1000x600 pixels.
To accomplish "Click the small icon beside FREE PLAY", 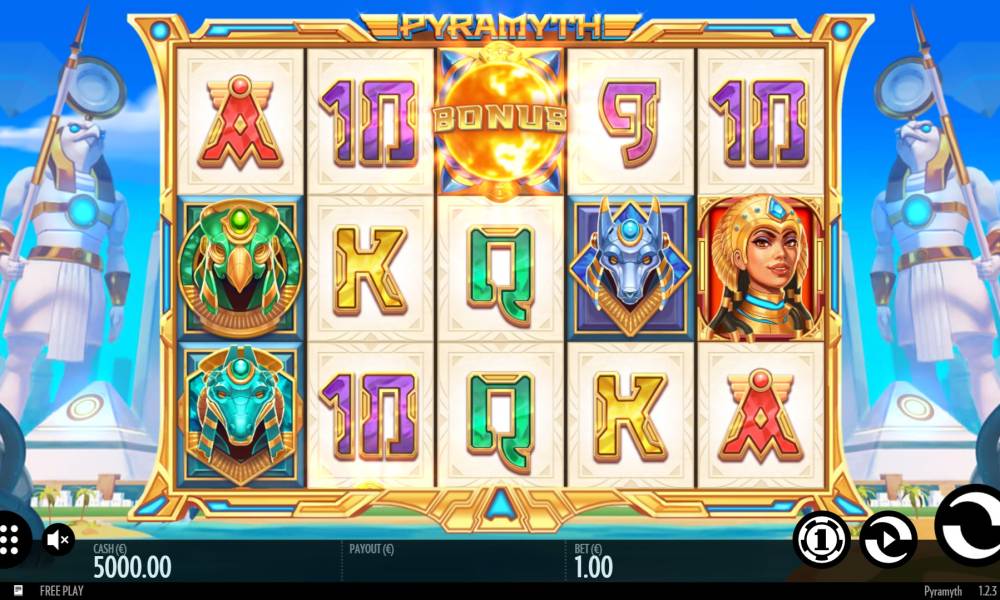I will pyautogui.click(x=18, y=591).
